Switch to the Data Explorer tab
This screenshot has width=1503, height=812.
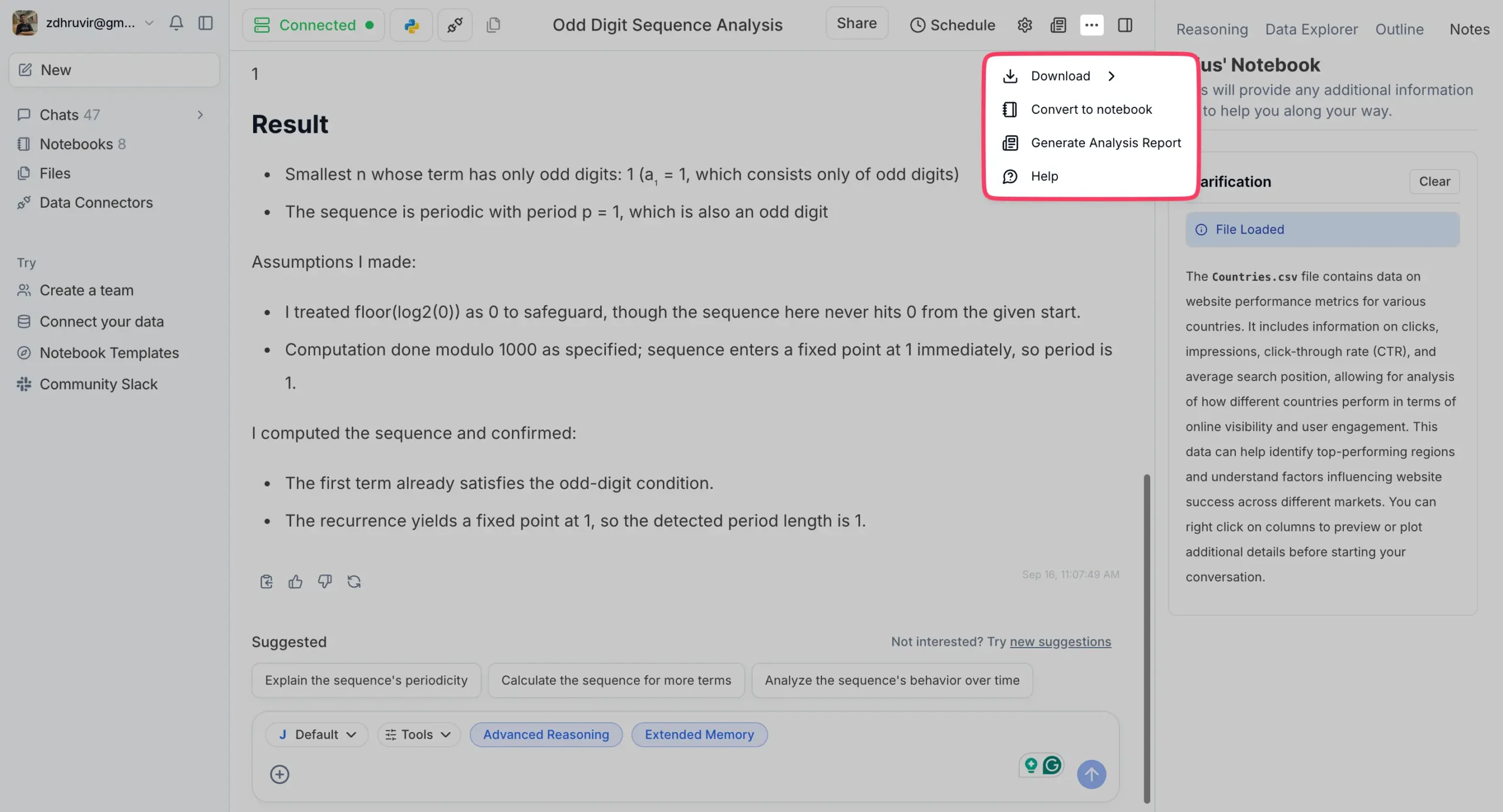click(x=1311, y=29)
